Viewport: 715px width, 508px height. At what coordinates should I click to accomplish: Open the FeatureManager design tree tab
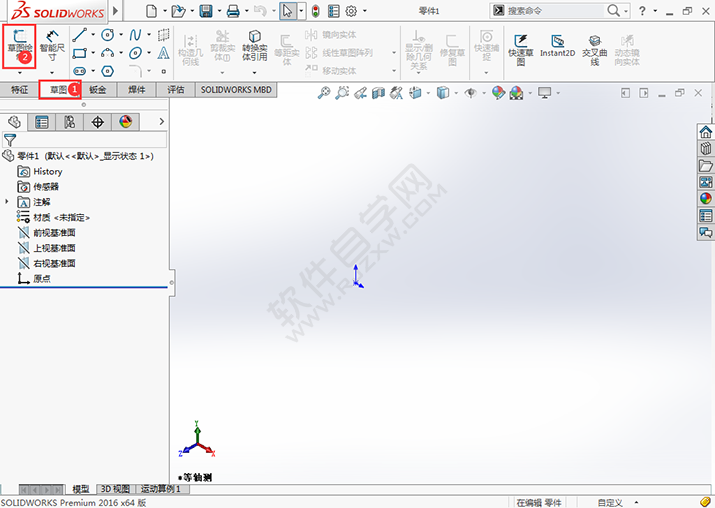pos(14,122)
